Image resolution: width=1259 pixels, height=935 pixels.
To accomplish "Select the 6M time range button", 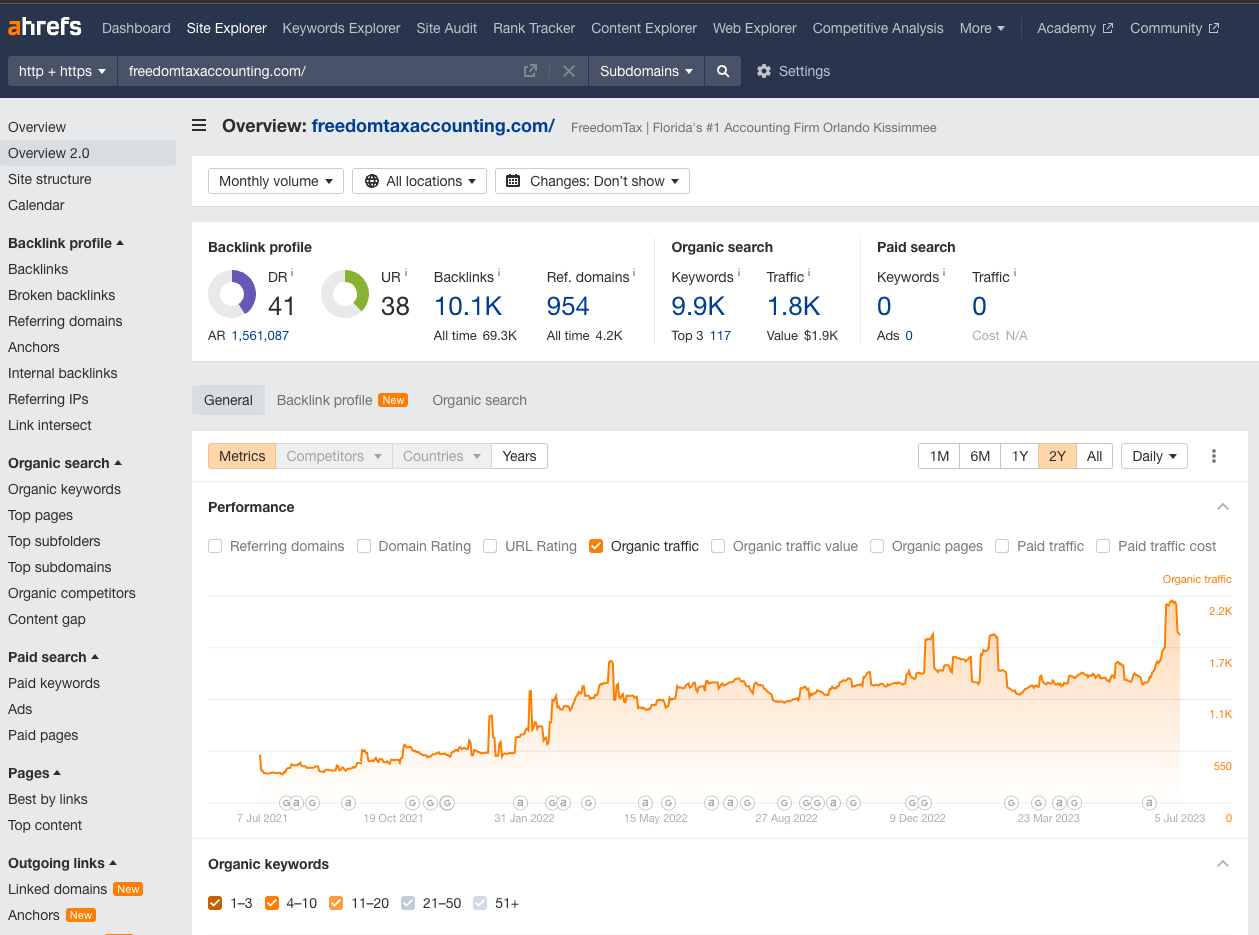I will [x=980, y=456].
